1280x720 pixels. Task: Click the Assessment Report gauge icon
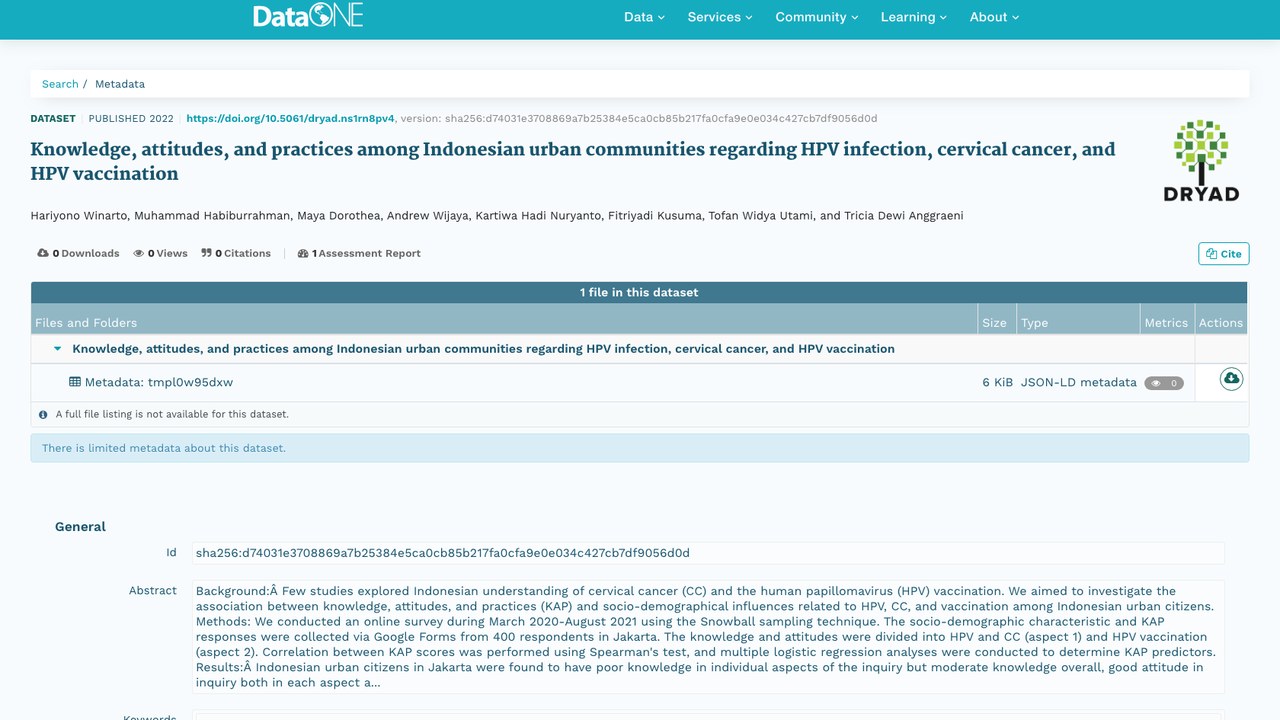coord(303,253)
